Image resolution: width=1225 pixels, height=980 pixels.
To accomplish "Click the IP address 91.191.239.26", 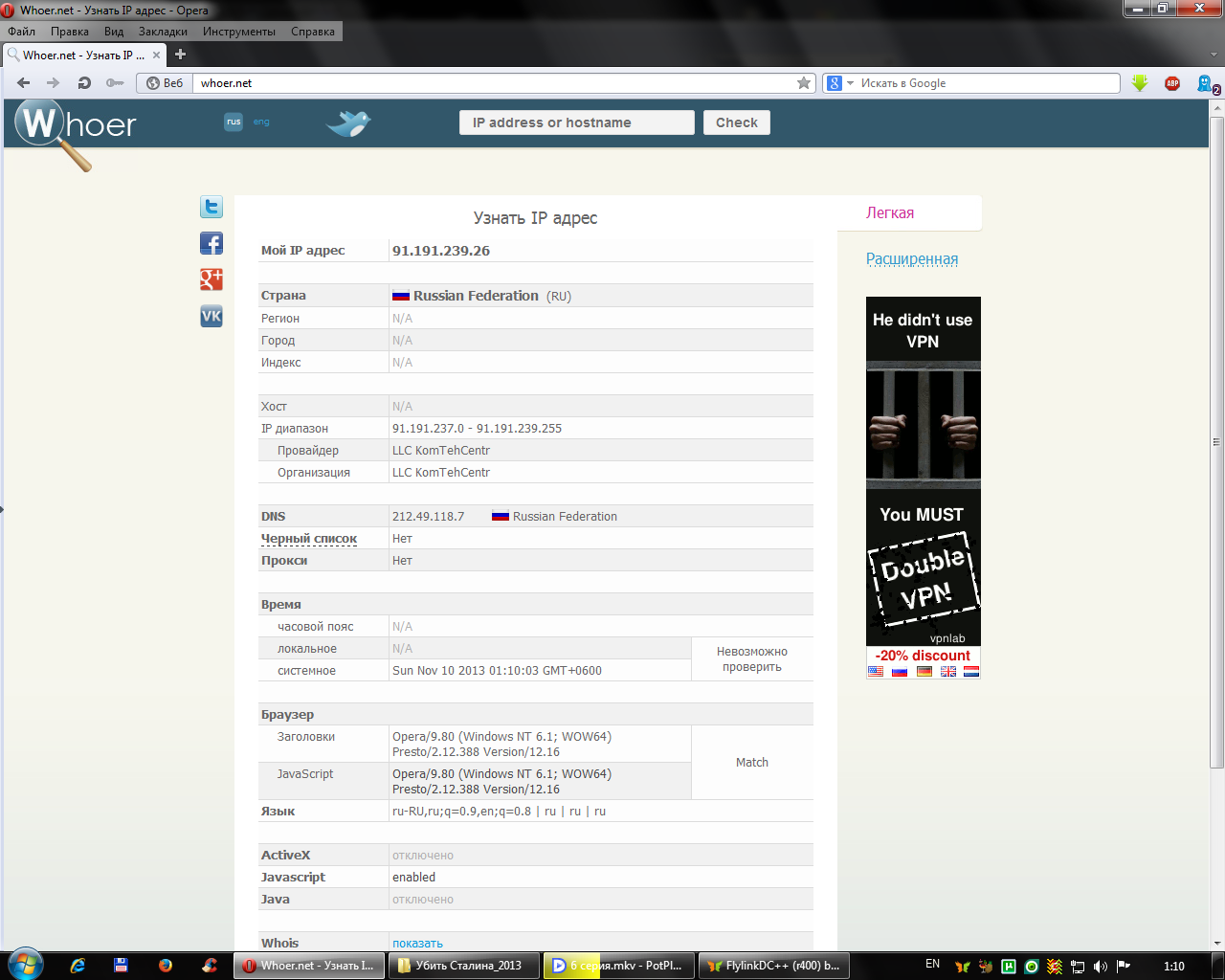I will pos(441,251).
